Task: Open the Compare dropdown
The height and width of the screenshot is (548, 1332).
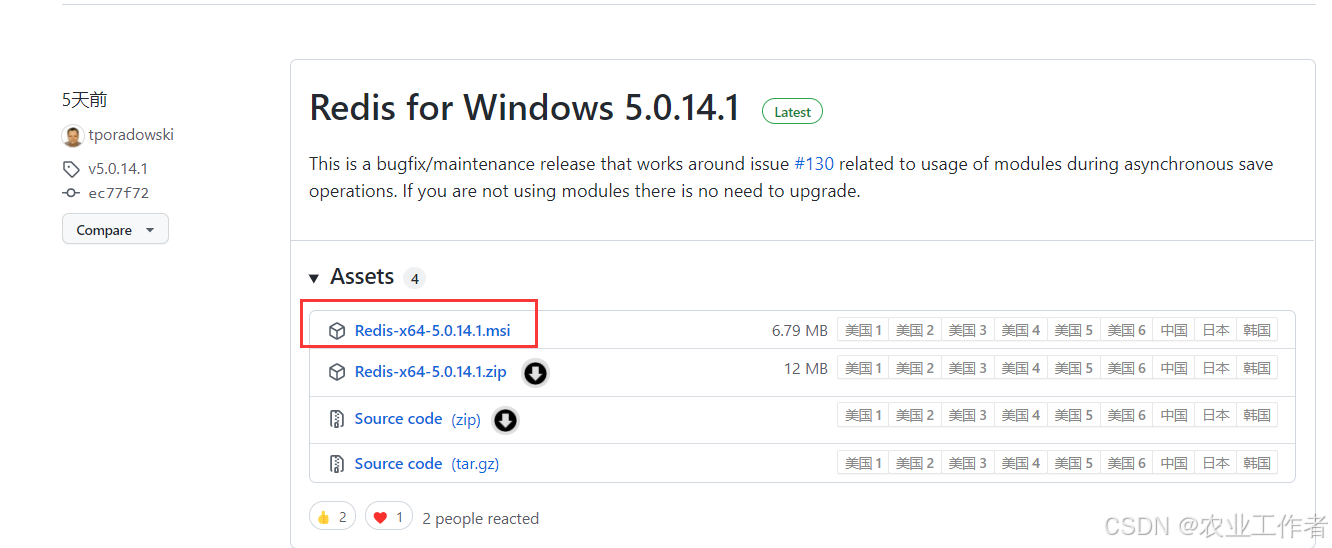Action: click(x=115, y=229)
